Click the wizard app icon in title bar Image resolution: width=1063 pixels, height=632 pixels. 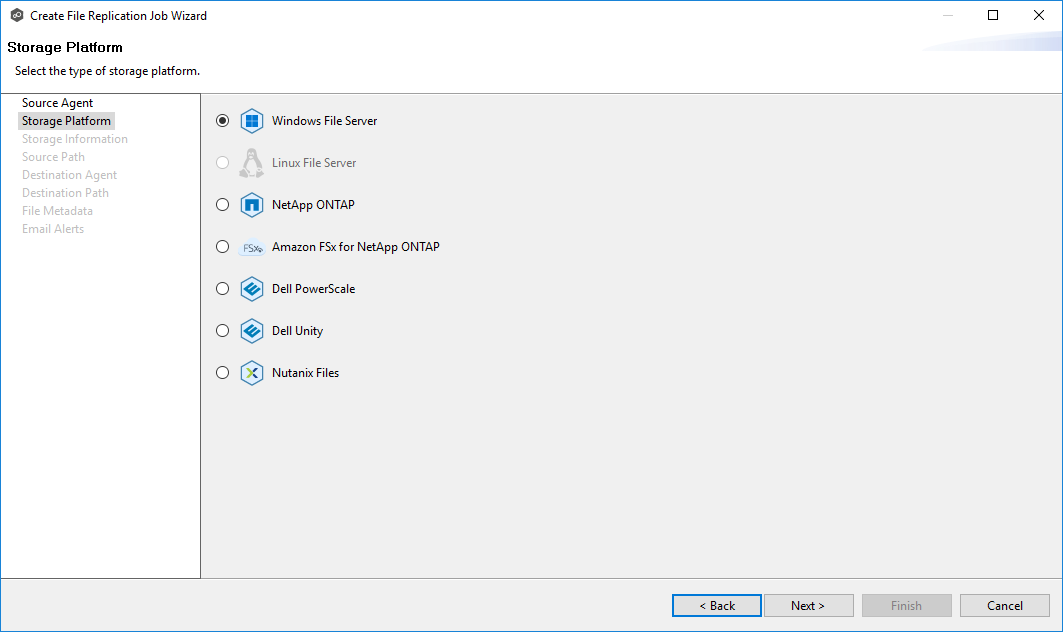click(x=17, y=15)
